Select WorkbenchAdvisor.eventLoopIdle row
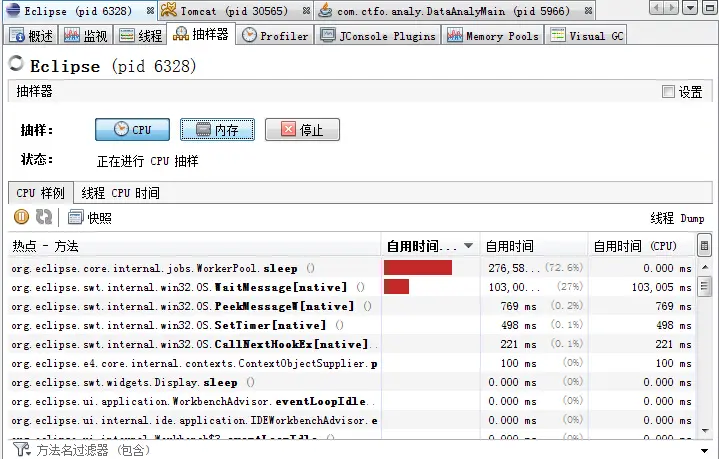 (352, 402)
